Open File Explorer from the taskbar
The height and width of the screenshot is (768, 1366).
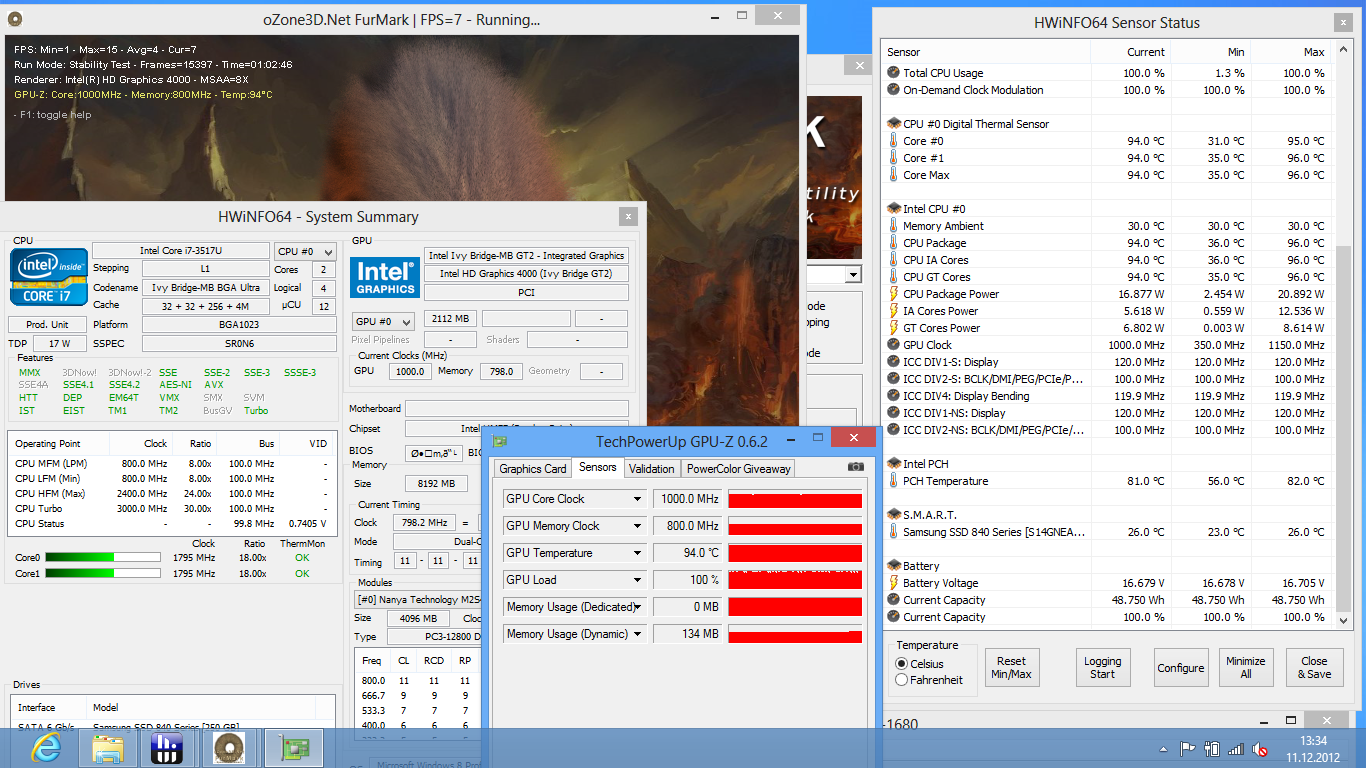coord(108,747)
